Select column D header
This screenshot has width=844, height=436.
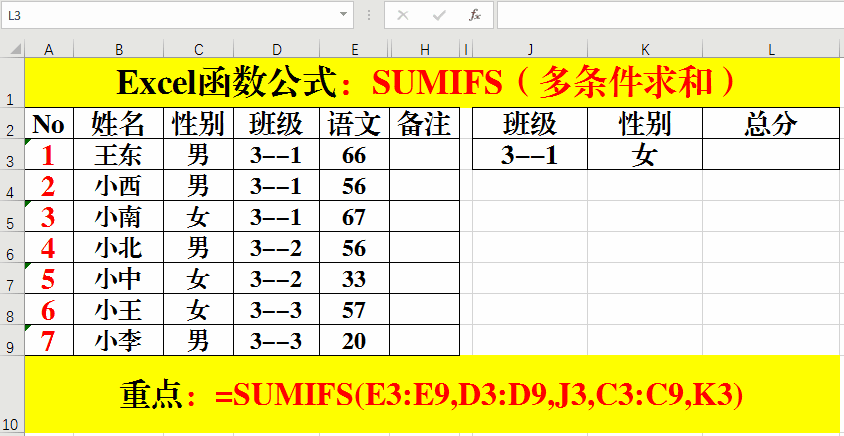[277, 50]
